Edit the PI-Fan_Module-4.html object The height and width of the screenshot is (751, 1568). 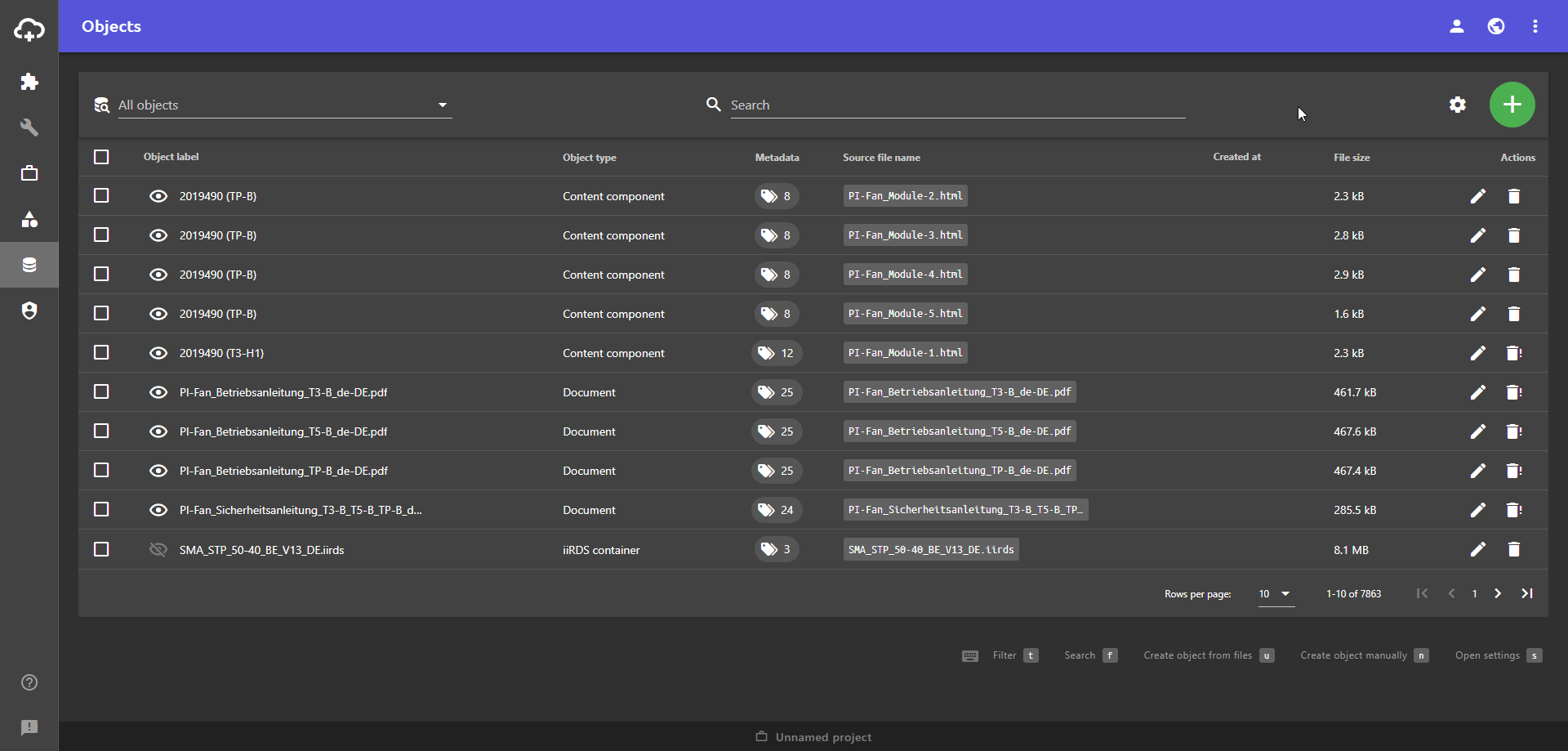point(1478,275)
